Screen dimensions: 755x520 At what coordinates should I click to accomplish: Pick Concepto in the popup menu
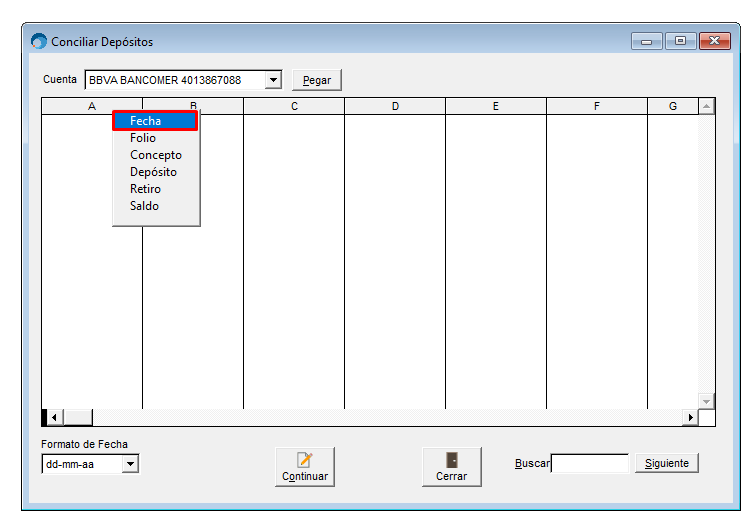155,155
